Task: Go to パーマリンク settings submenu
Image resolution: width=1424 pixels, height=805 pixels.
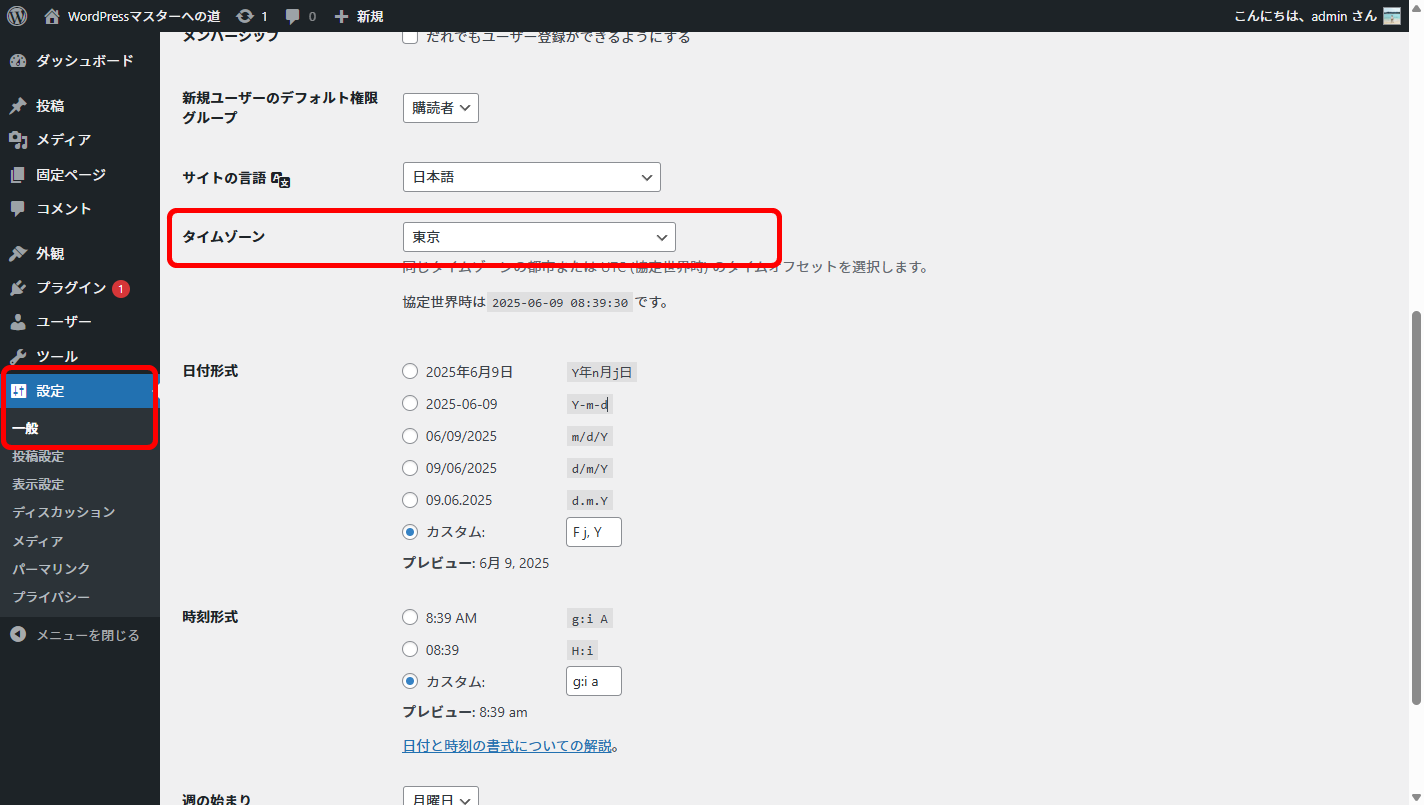Action: pyautogui.click(x=51, y=569)
